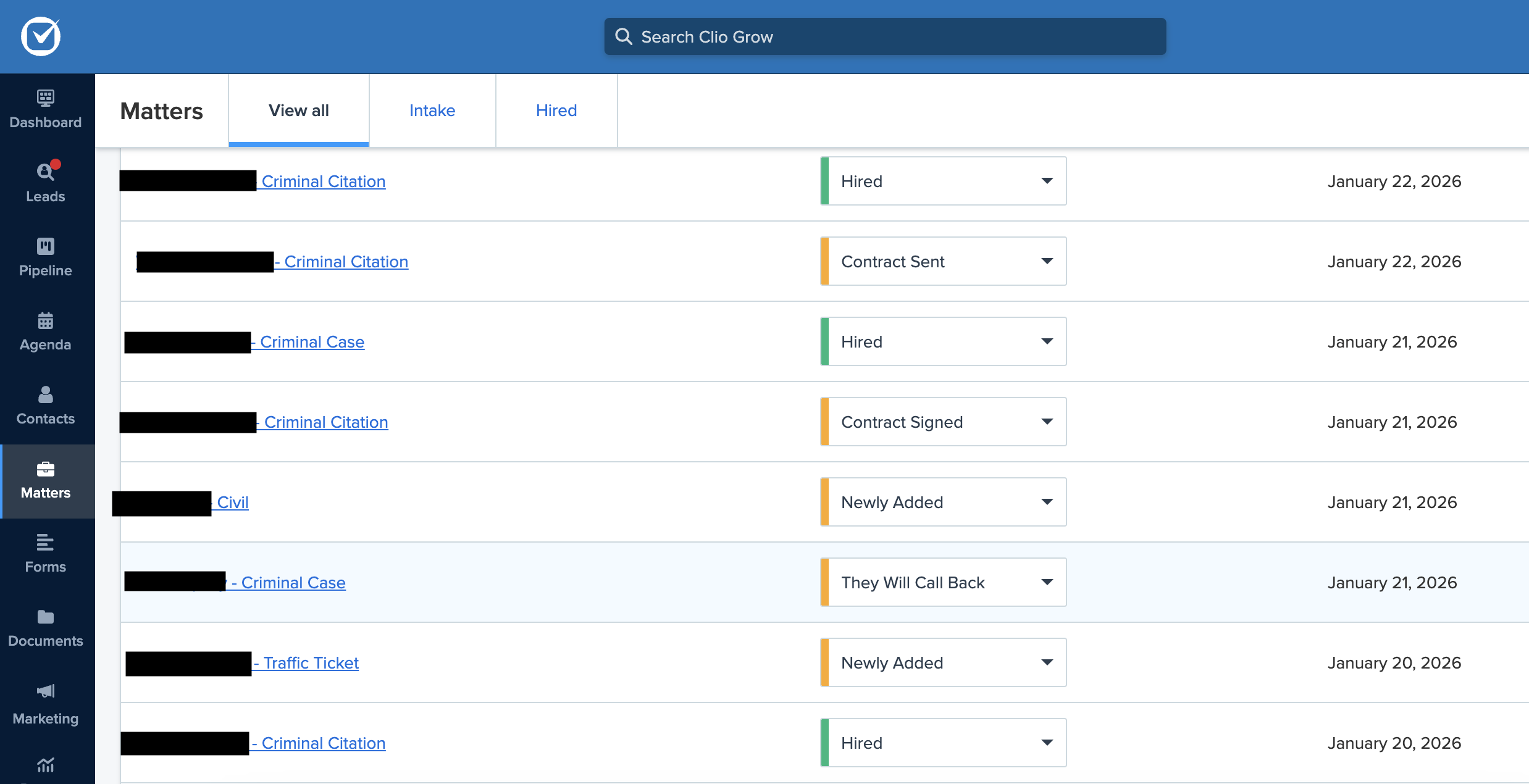The height and width of the screenshot is (784, 1529).
Task: Go to Leads with notification badge
Action: (x=46, y=172)
